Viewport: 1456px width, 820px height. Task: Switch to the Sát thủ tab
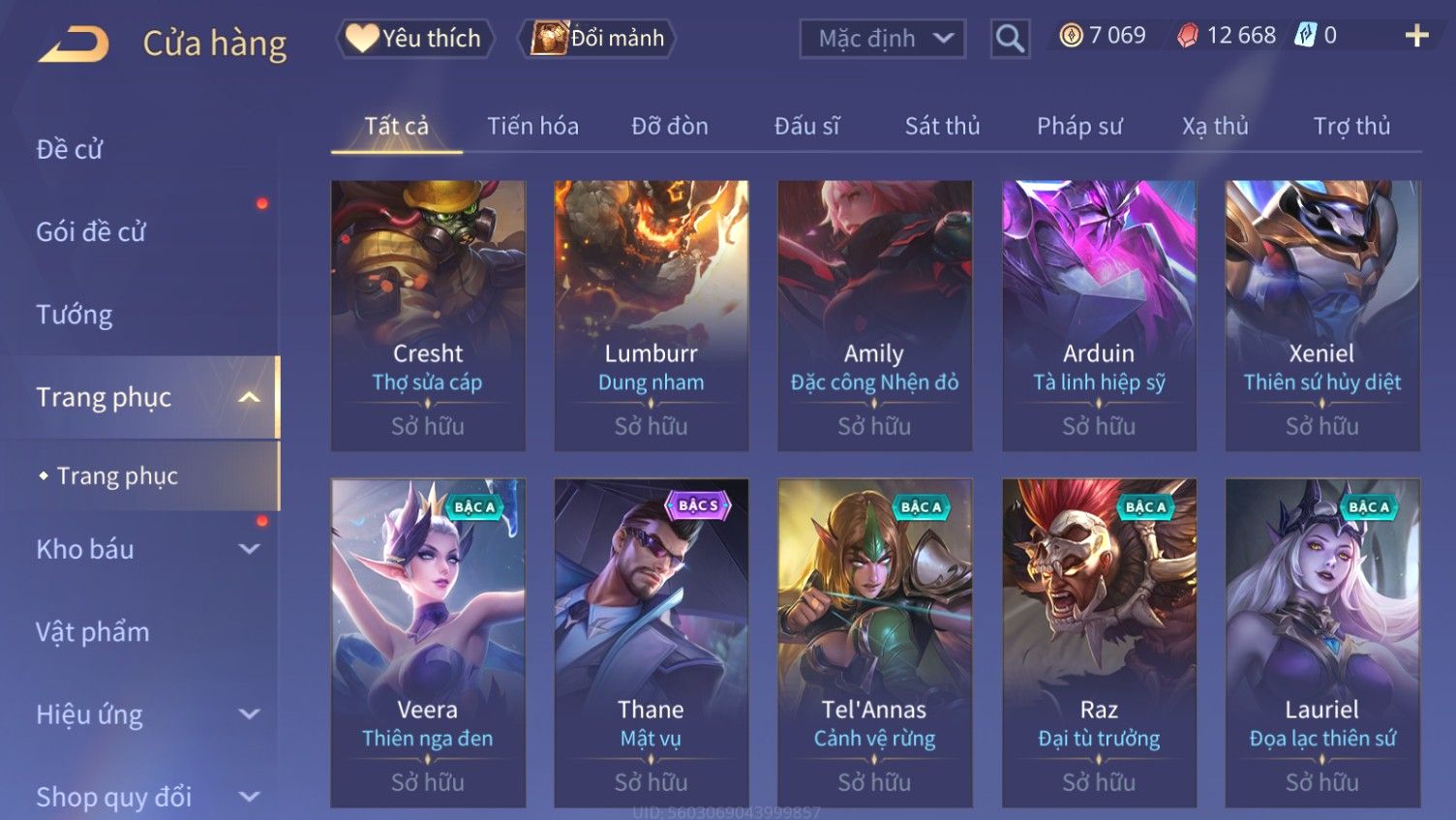(942, 126)
